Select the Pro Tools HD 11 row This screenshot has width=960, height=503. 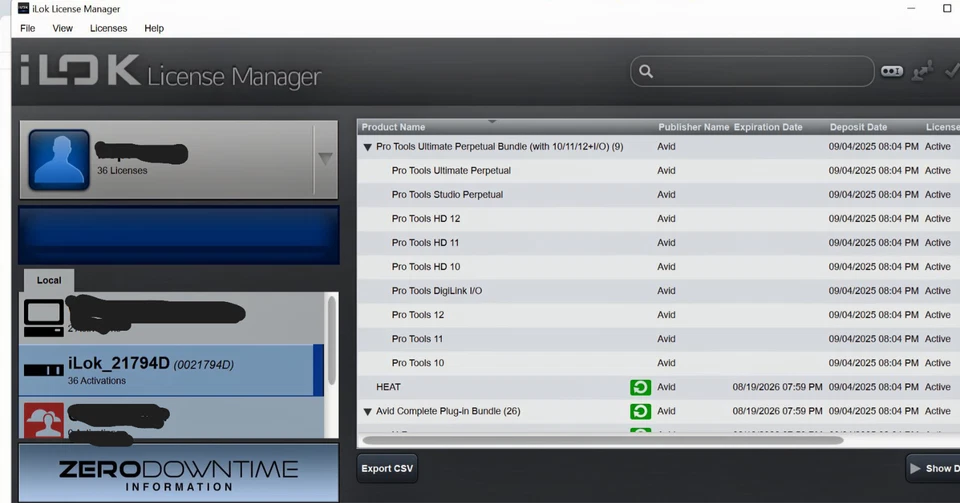coord(658,243)
